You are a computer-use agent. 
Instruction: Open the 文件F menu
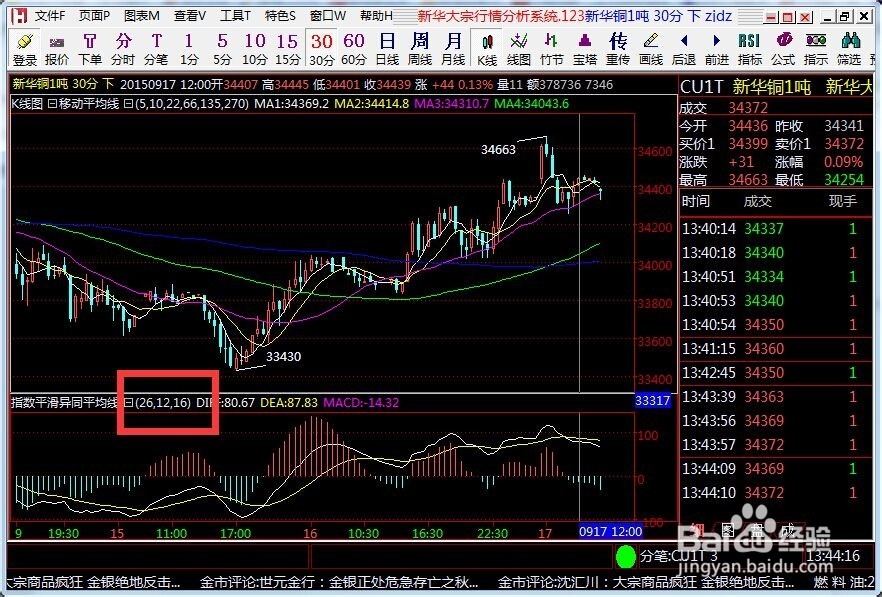50,15
